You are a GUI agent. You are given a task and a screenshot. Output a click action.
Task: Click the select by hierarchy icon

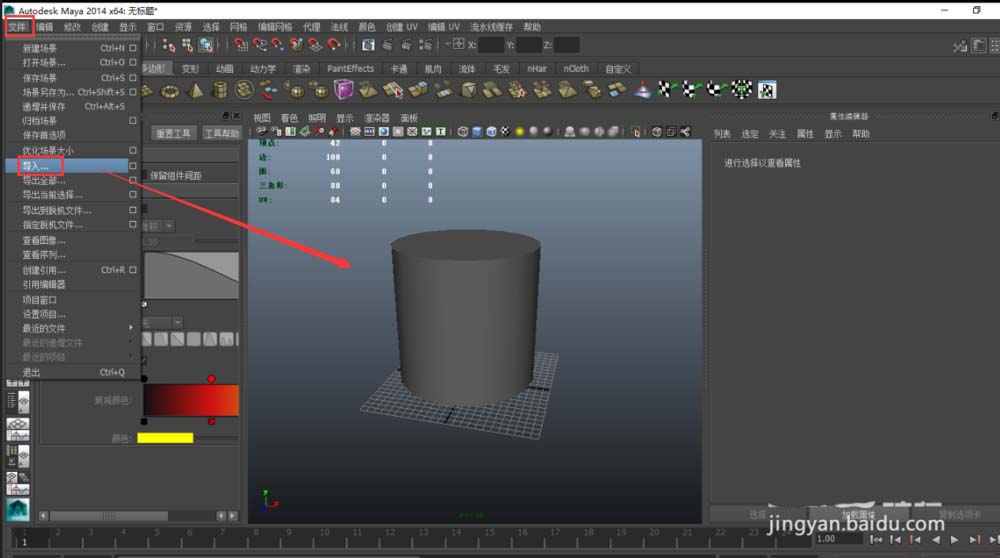(168, 45)
